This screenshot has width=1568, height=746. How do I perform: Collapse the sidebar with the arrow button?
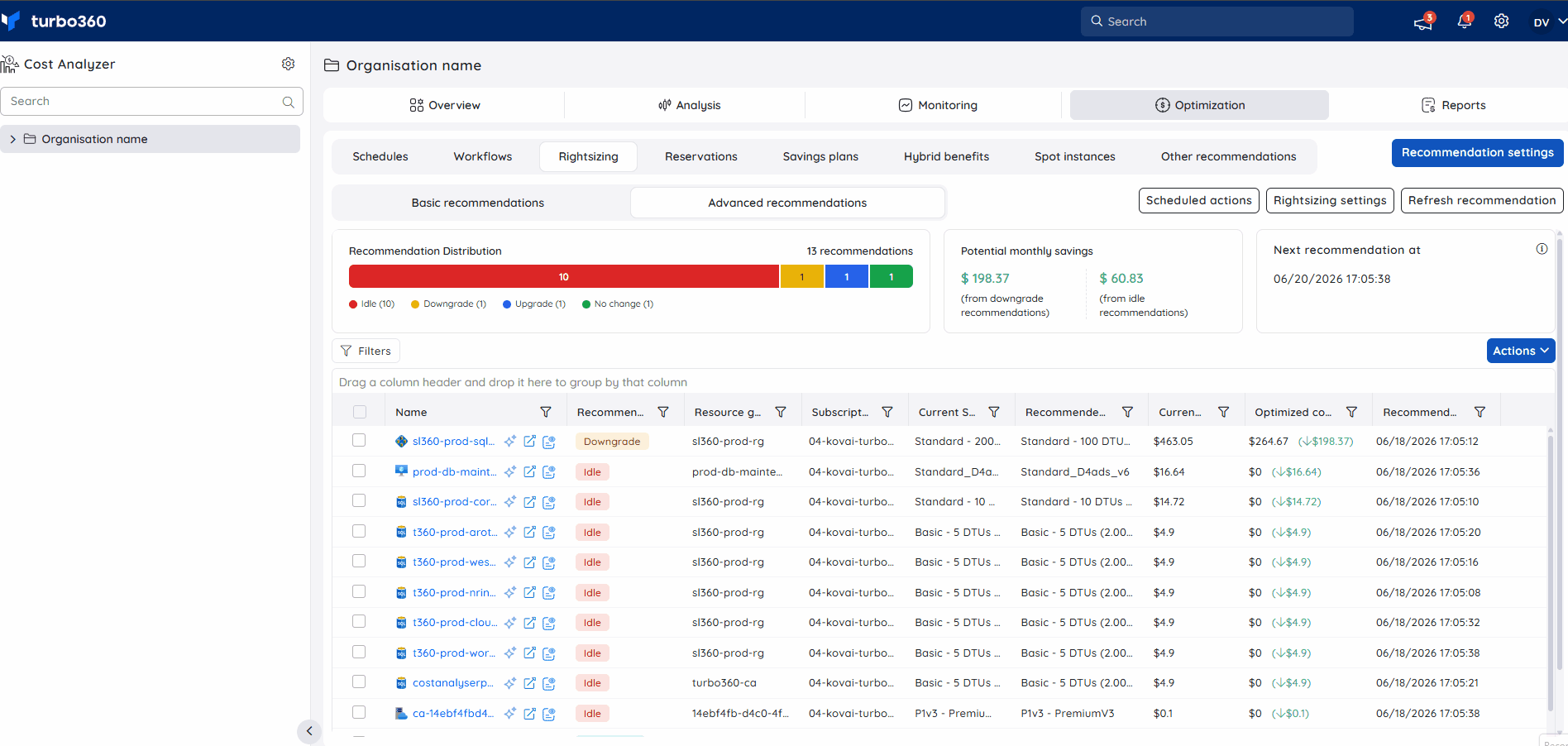[309, 731]
